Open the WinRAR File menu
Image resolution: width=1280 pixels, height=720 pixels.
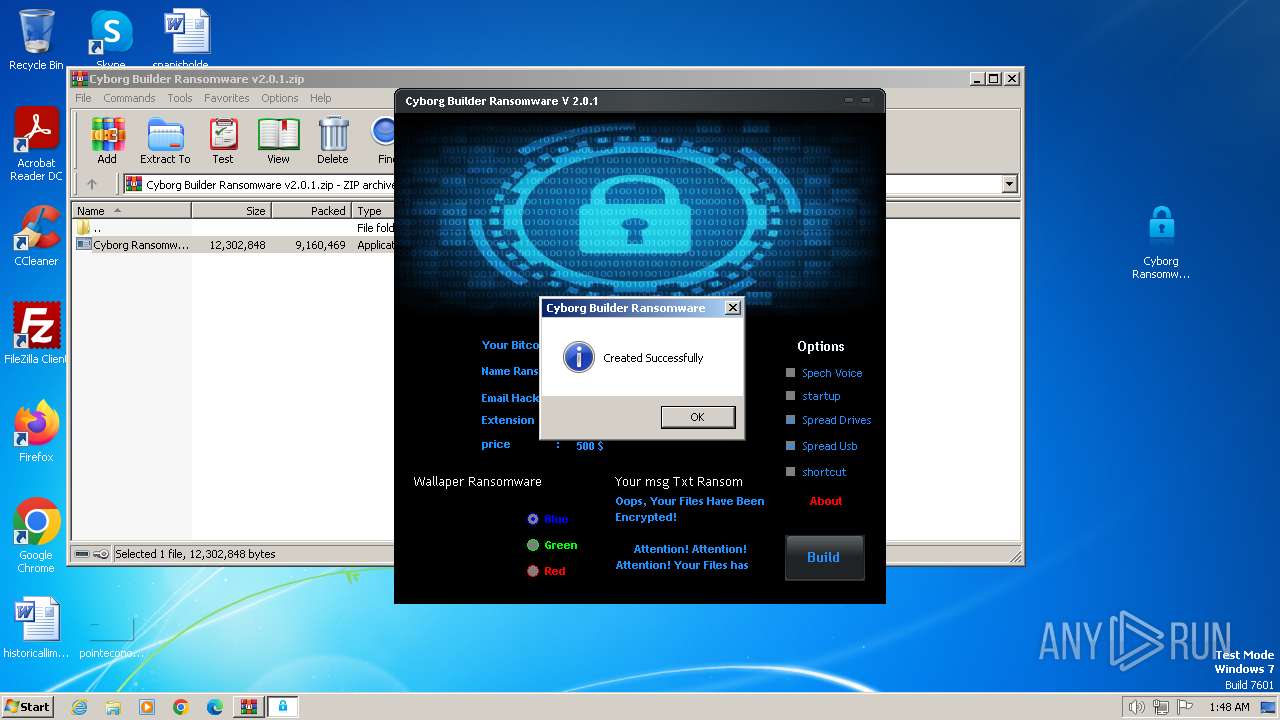[83, 98]
